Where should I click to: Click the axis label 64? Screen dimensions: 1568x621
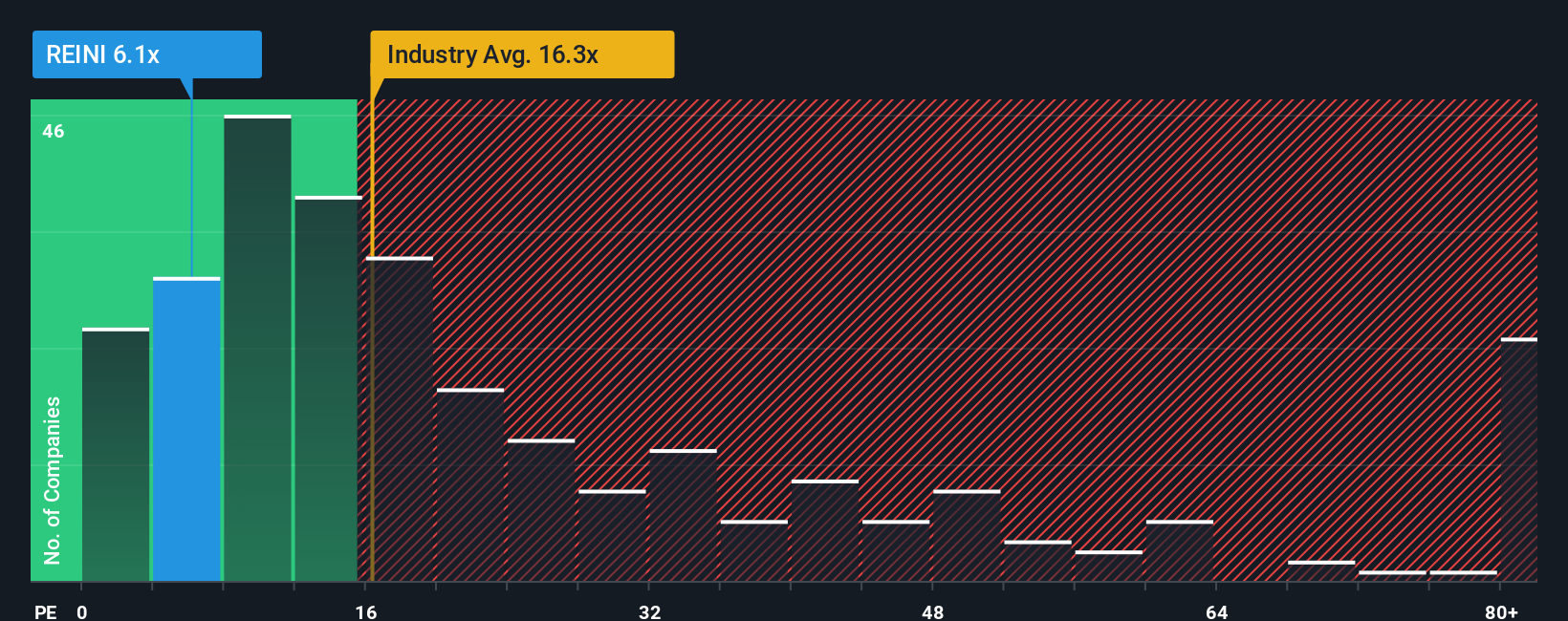pyautogui.click(x=1217, y=611)
